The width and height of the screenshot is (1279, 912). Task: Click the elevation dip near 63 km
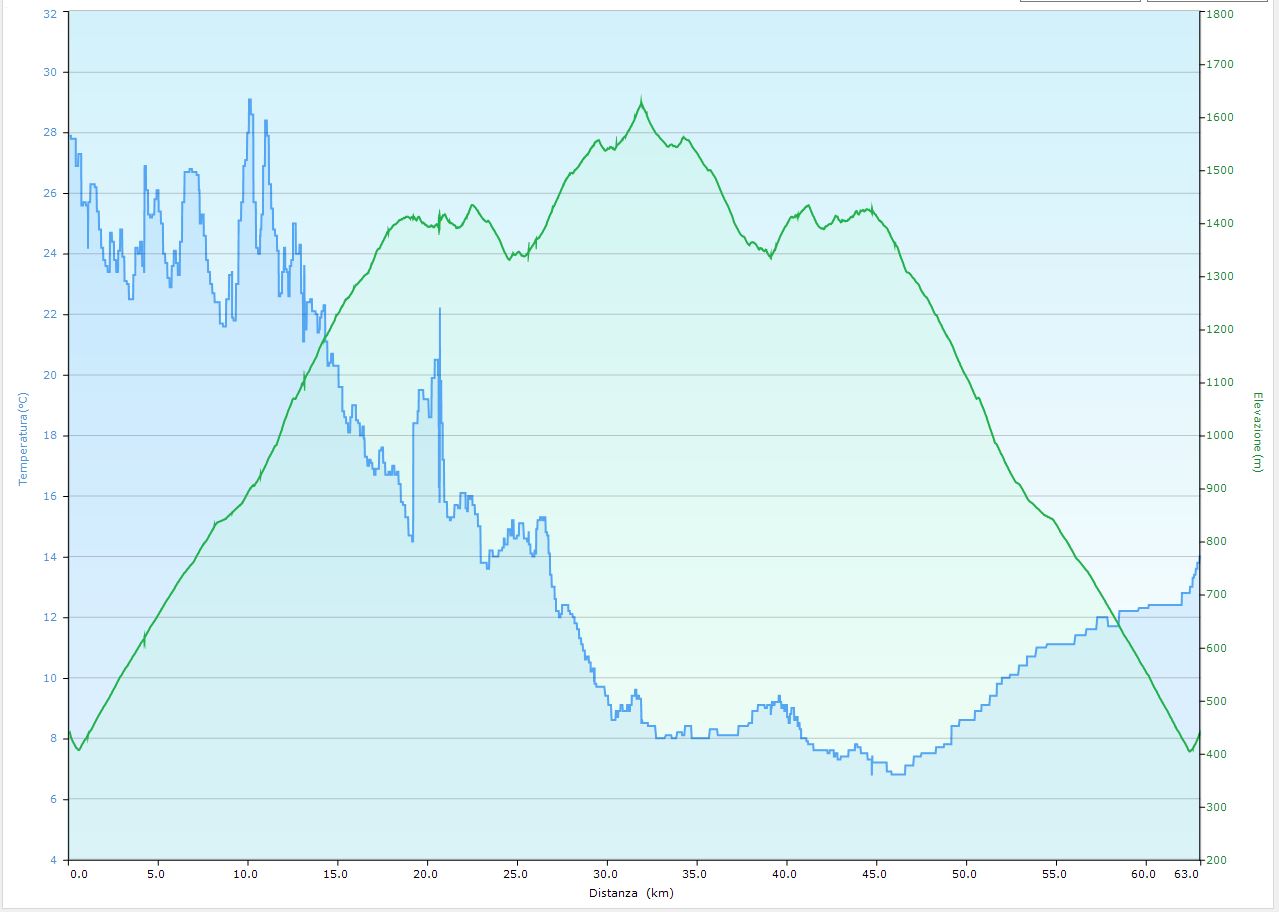point(1189,751)
